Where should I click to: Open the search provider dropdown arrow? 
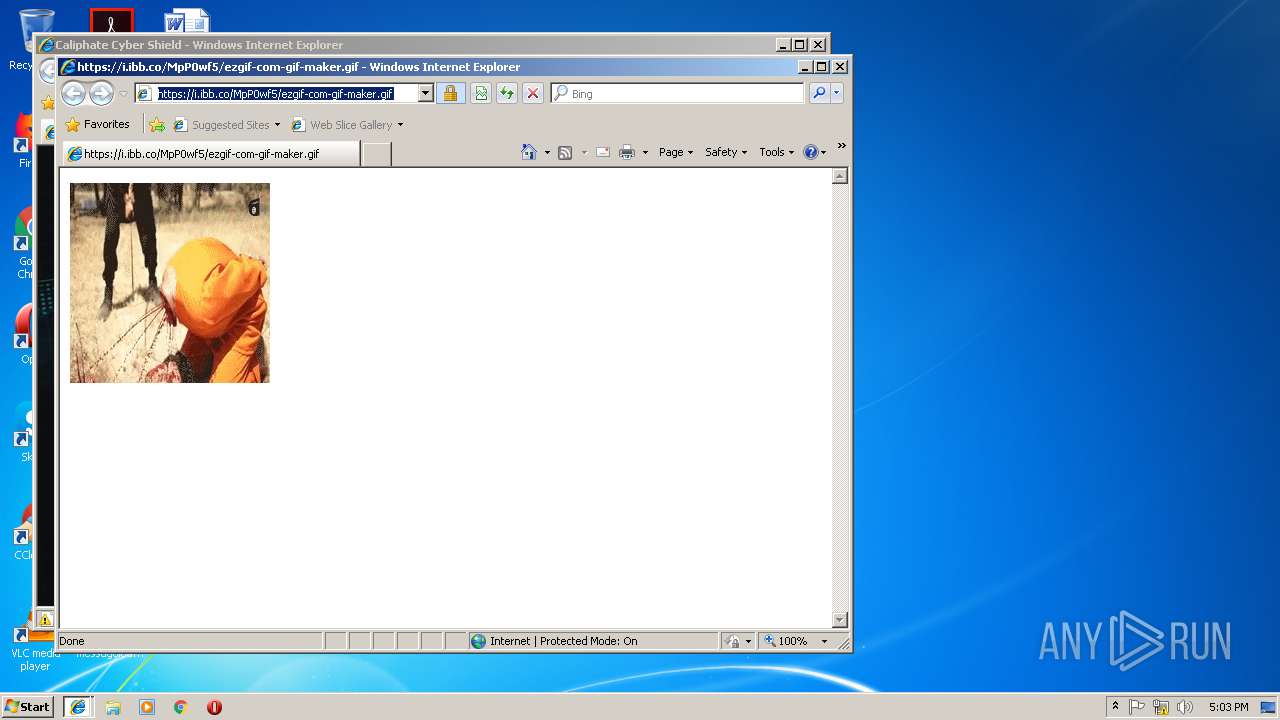(837, 94)
